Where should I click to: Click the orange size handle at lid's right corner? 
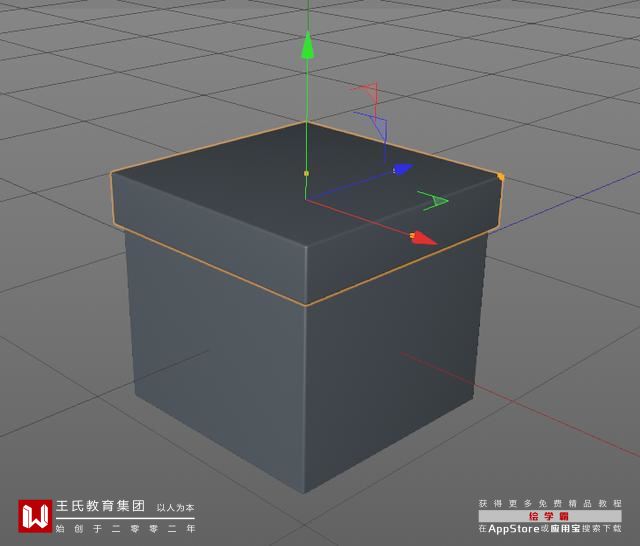coord(501,177)
